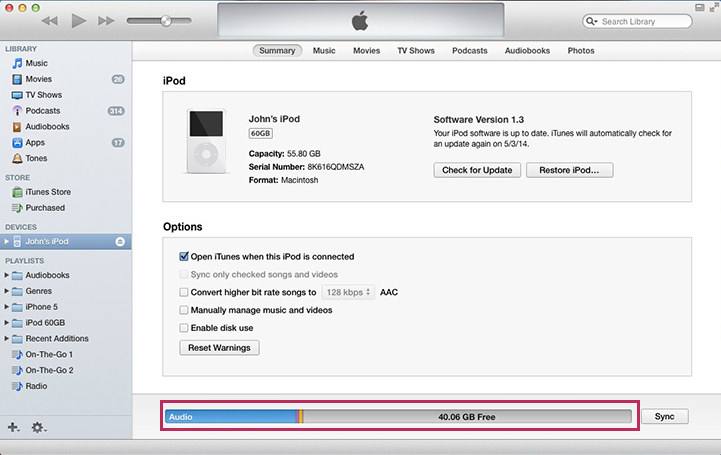
Task: Open the Audiobooks library icon
Action: 17,127
